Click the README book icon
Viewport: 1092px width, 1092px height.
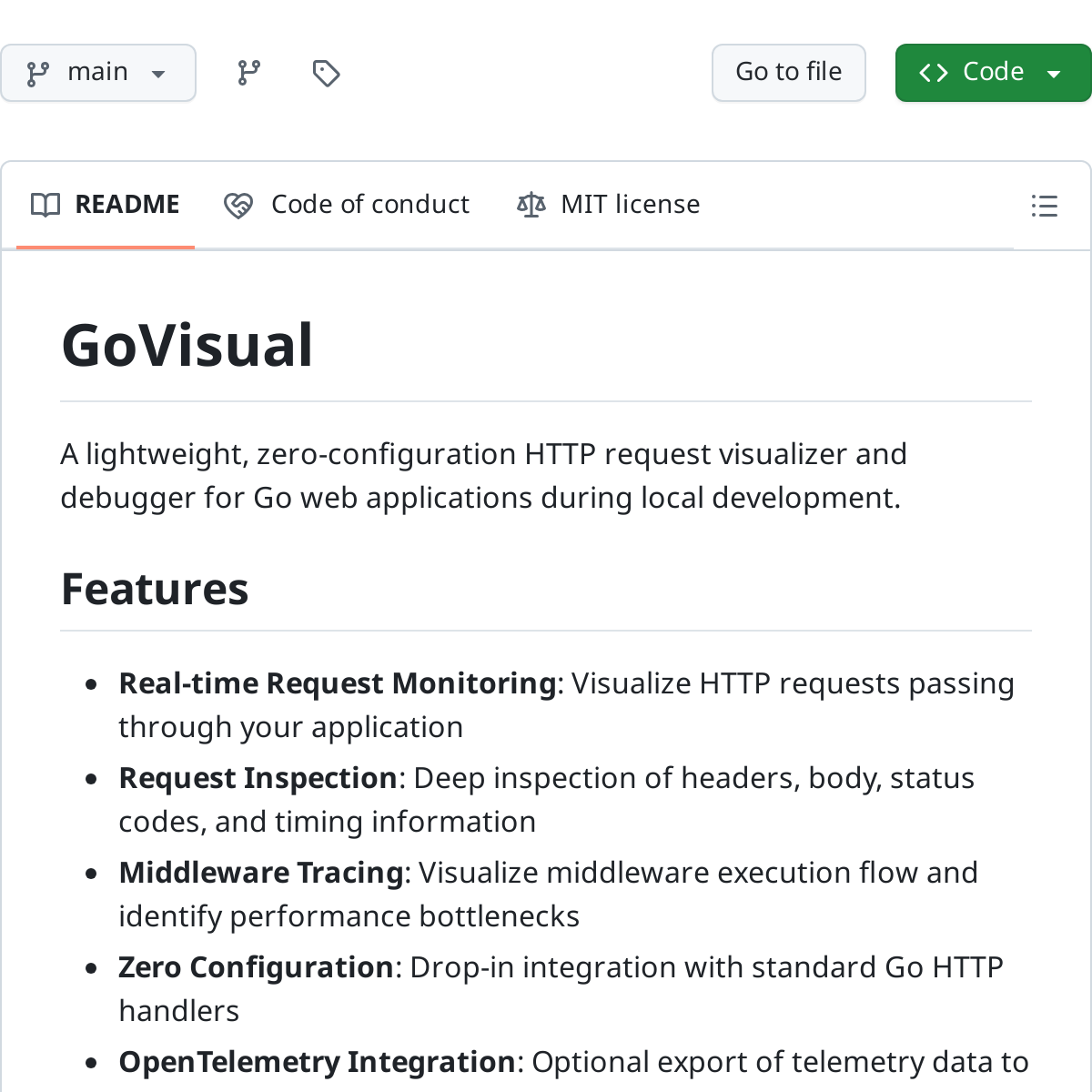pos(45,205)
